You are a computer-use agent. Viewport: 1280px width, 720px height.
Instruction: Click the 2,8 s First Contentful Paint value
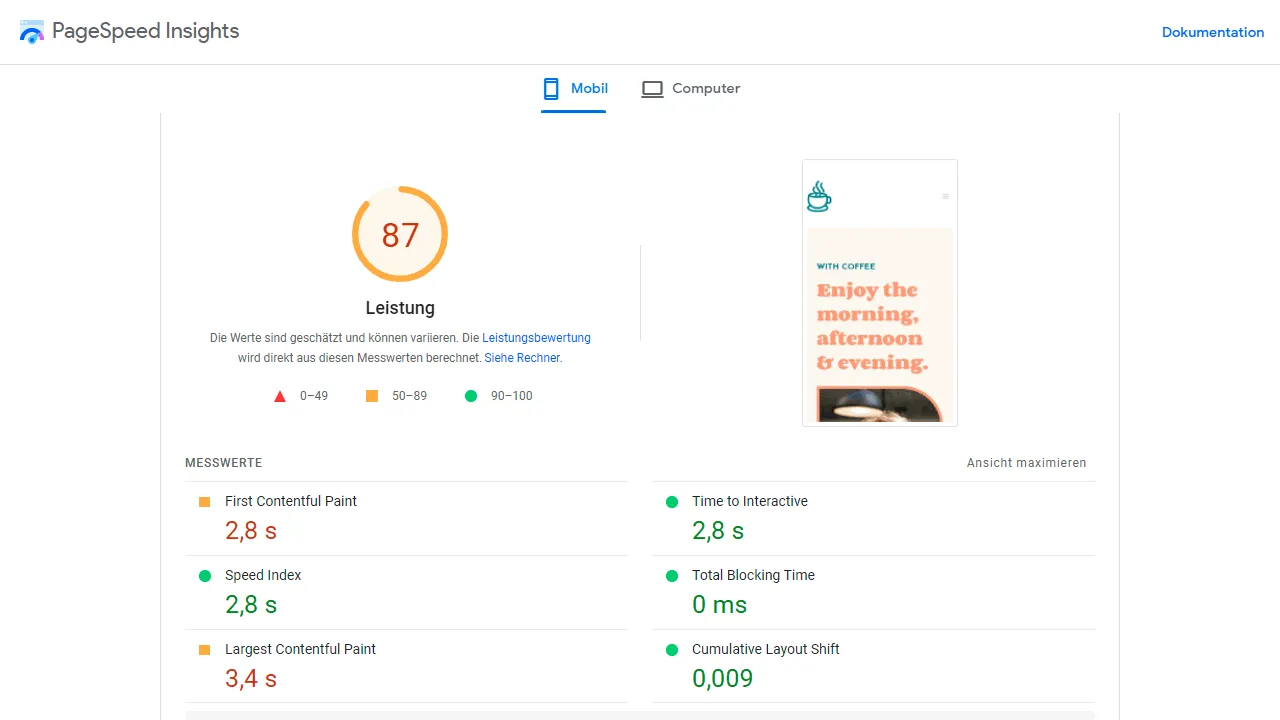[251, 531]
